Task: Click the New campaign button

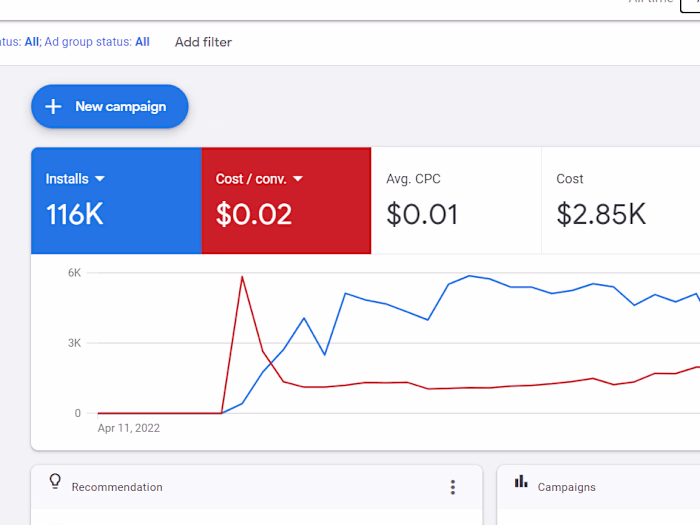Action: 110,107
